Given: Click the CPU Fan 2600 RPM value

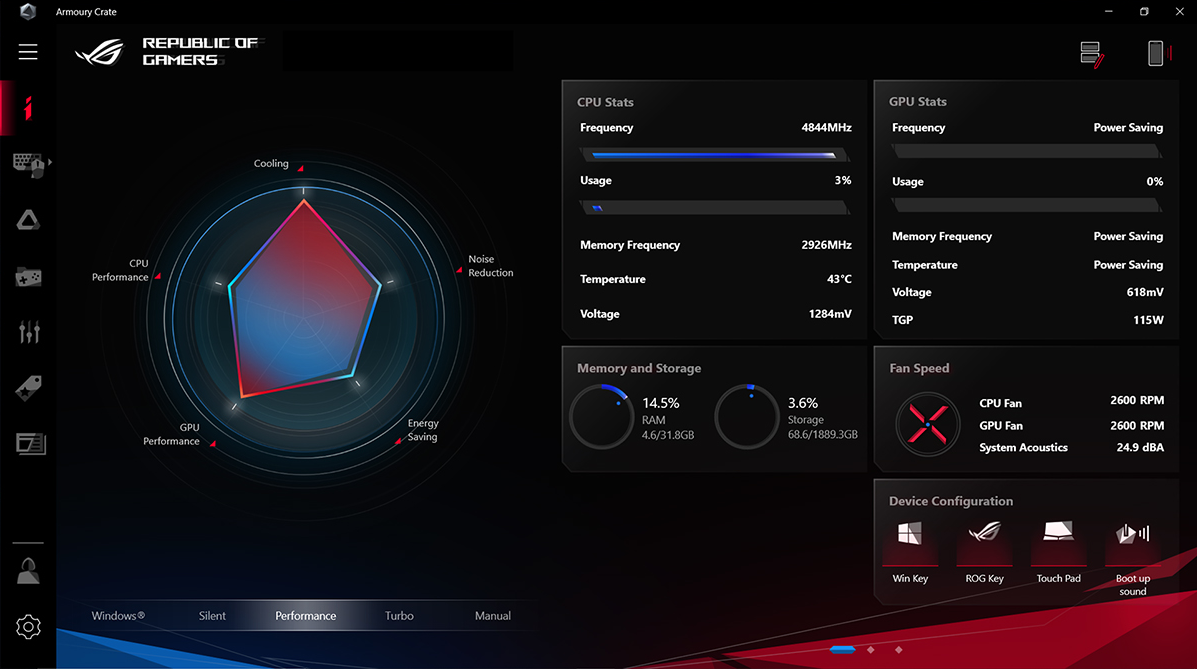Looking at the screenshot, I should (1137, 400).
